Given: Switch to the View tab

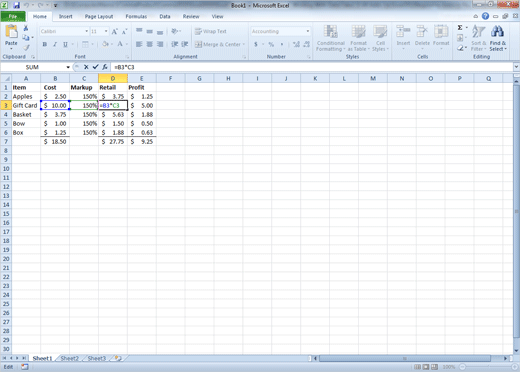Looking at the screenshot, I should (217, 16).
